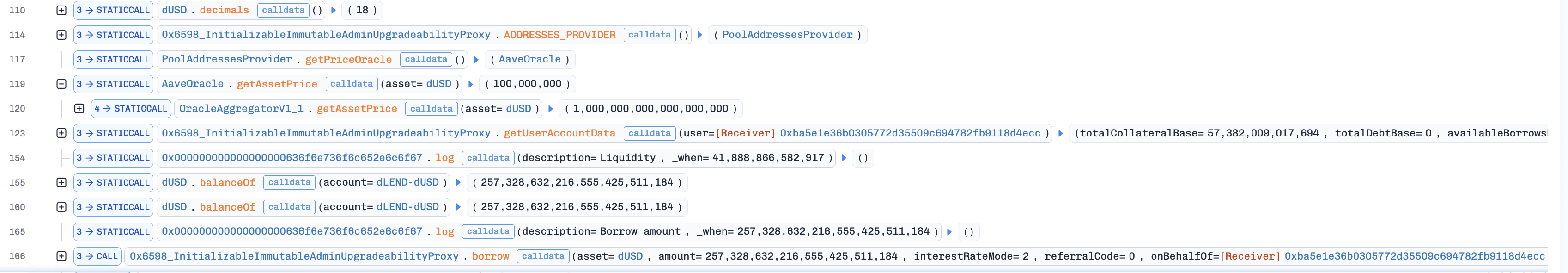Toggle calldata badge on the borrow call

tap(543, 256)
